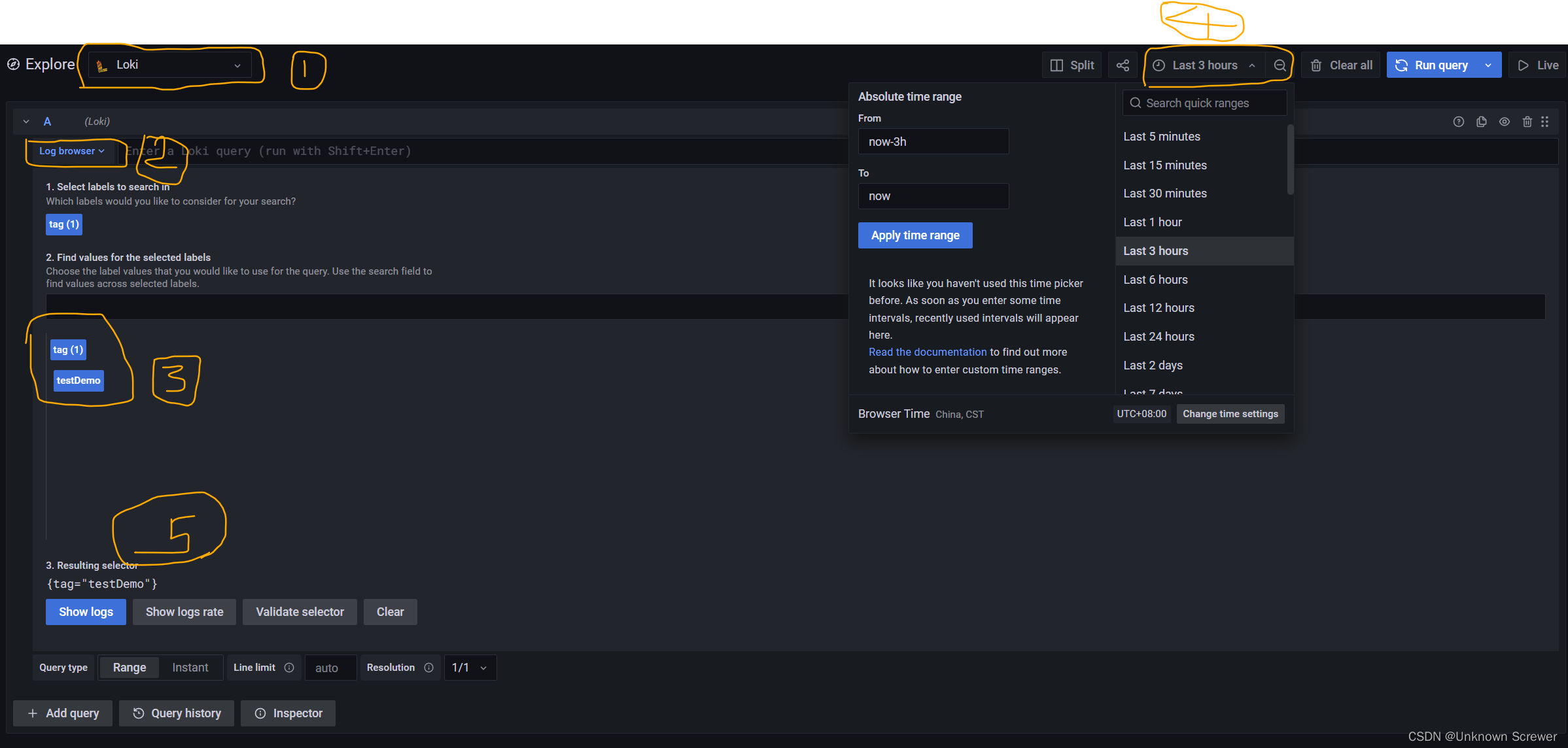Click the drag handle dots icon
The height and width of the screenshot is (748, 1568).
click(1544, 122)
